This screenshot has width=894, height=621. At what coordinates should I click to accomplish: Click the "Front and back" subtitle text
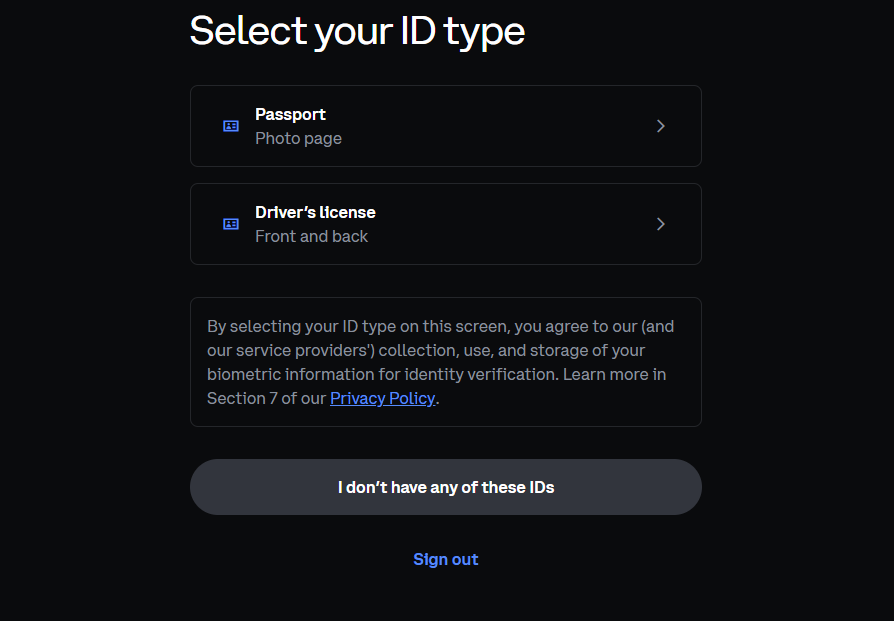tap(311, 236)
